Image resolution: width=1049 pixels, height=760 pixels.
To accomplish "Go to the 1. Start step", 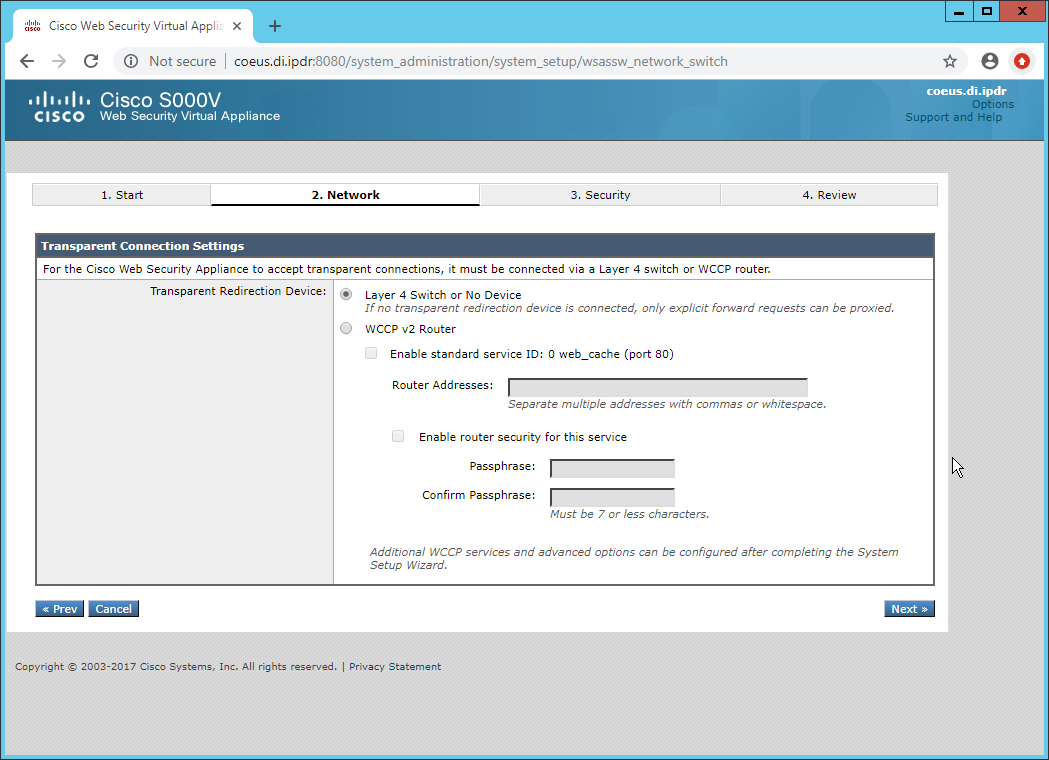I will (x=122, y=195).
